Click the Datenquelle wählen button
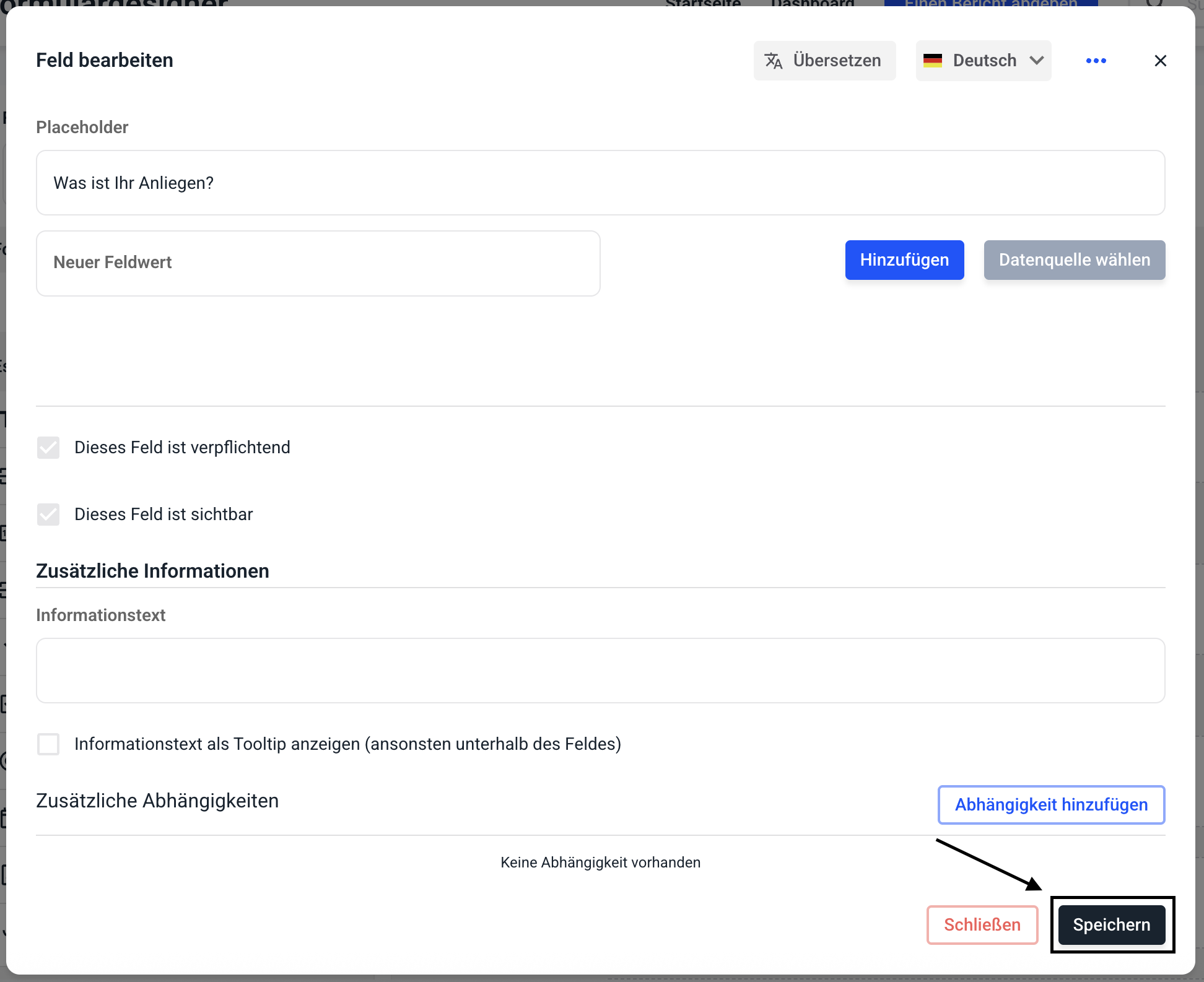 (x=1074, y=260)
